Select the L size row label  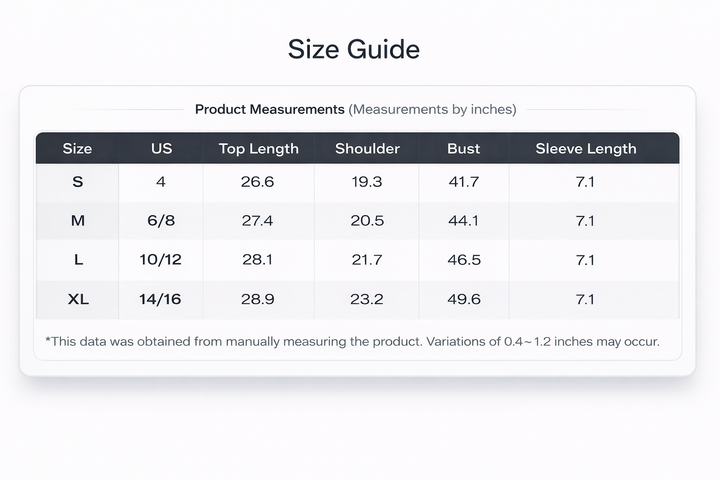pyautogui.click(x=79, y=260)
